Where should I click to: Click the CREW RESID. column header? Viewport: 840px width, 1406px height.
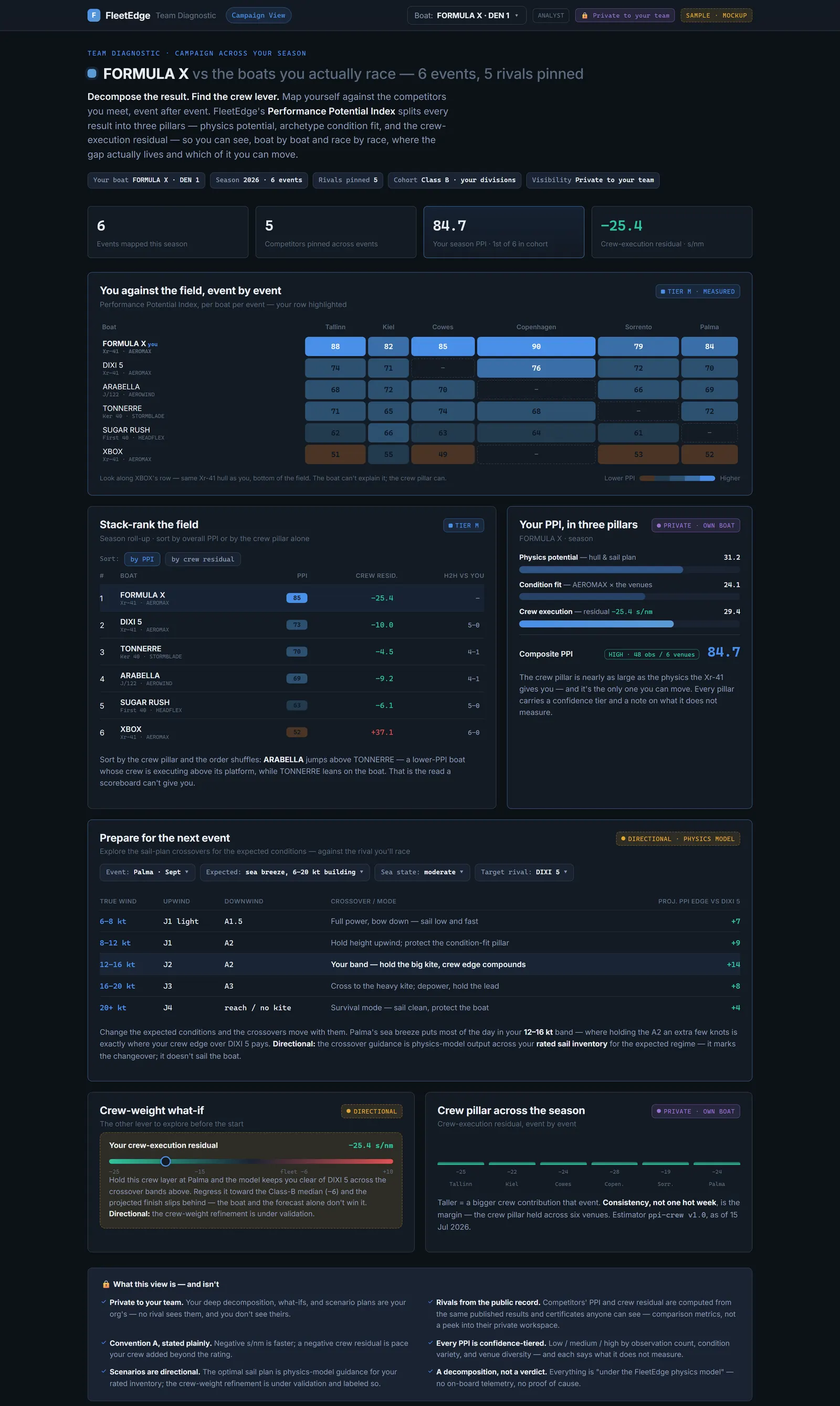coord(376,576)
